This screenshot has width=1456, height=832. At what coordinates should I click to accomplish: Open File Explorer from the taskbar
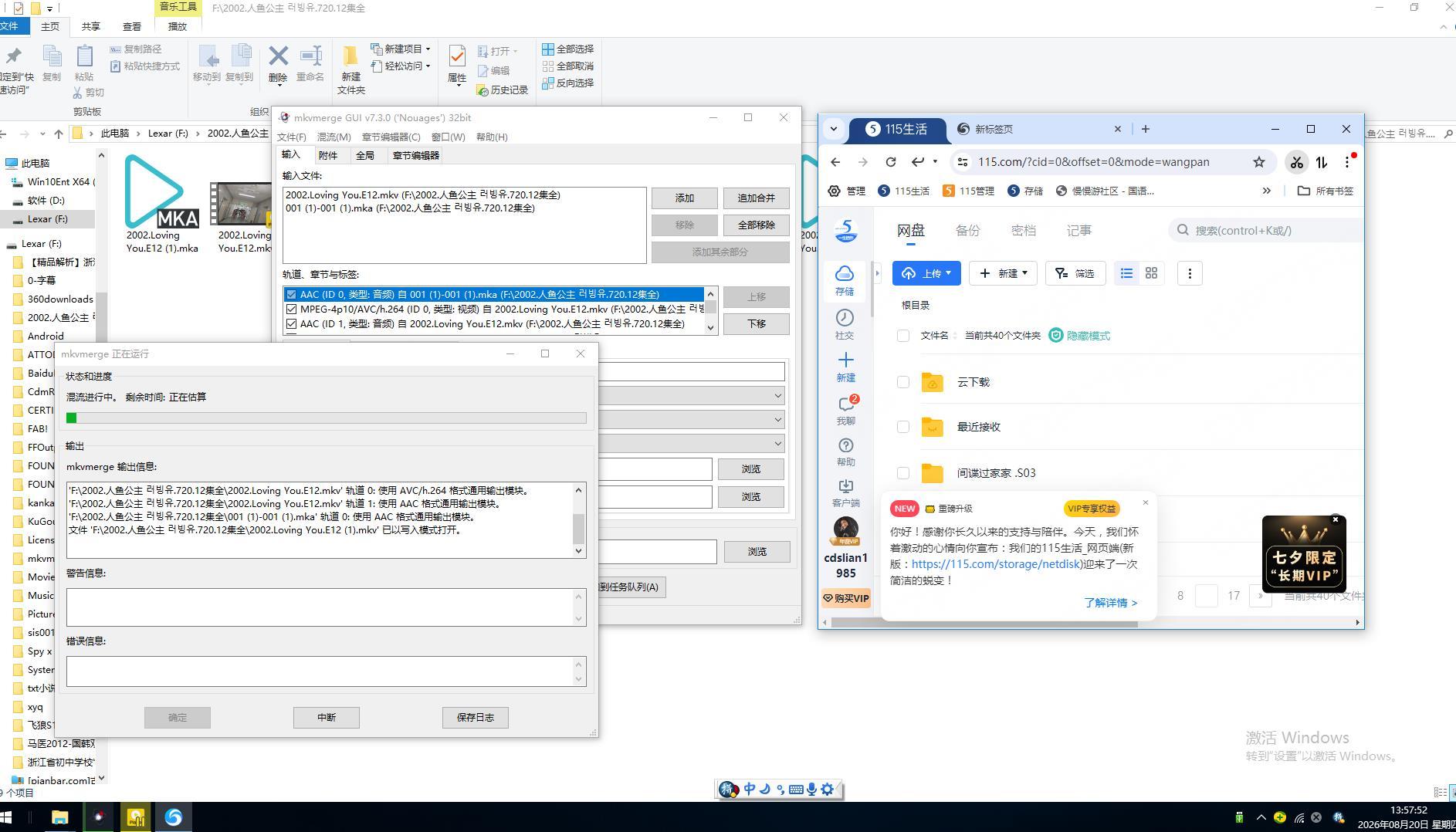tap(59, 817)
